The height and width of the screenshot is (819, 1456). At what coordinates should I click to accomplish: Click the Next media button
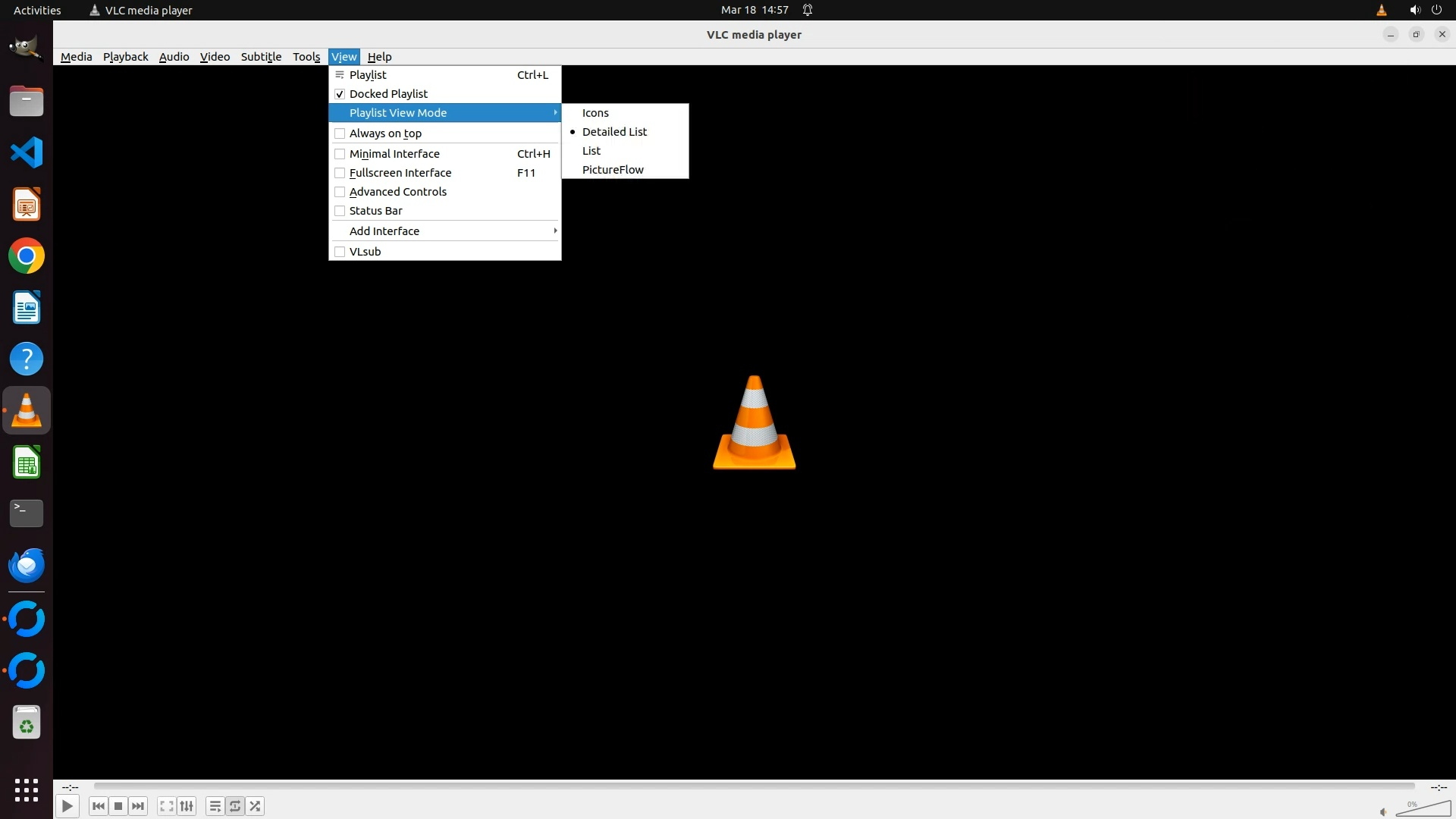(x=138, y=806)
